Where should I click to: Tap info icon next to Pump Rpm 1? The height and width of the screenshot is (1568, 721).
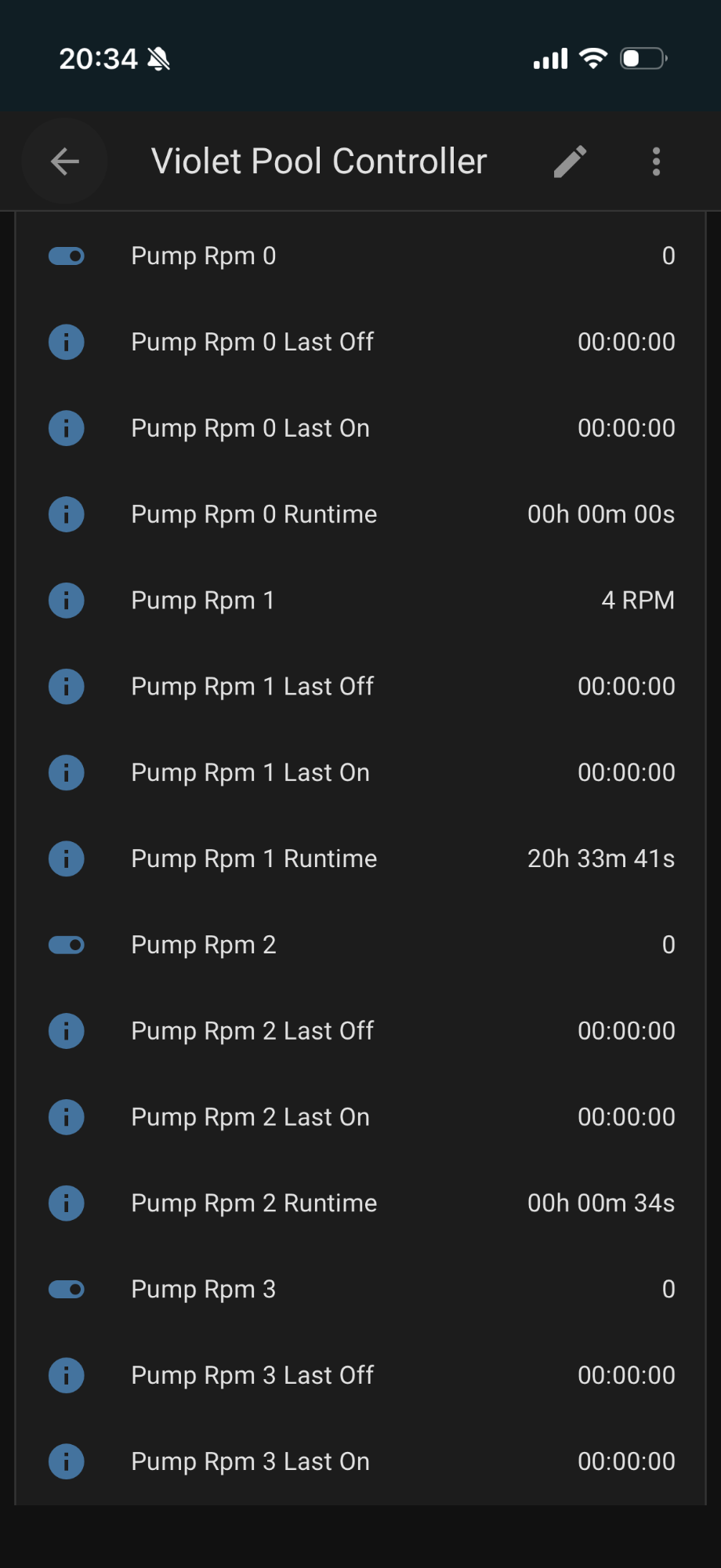[67, 601]
